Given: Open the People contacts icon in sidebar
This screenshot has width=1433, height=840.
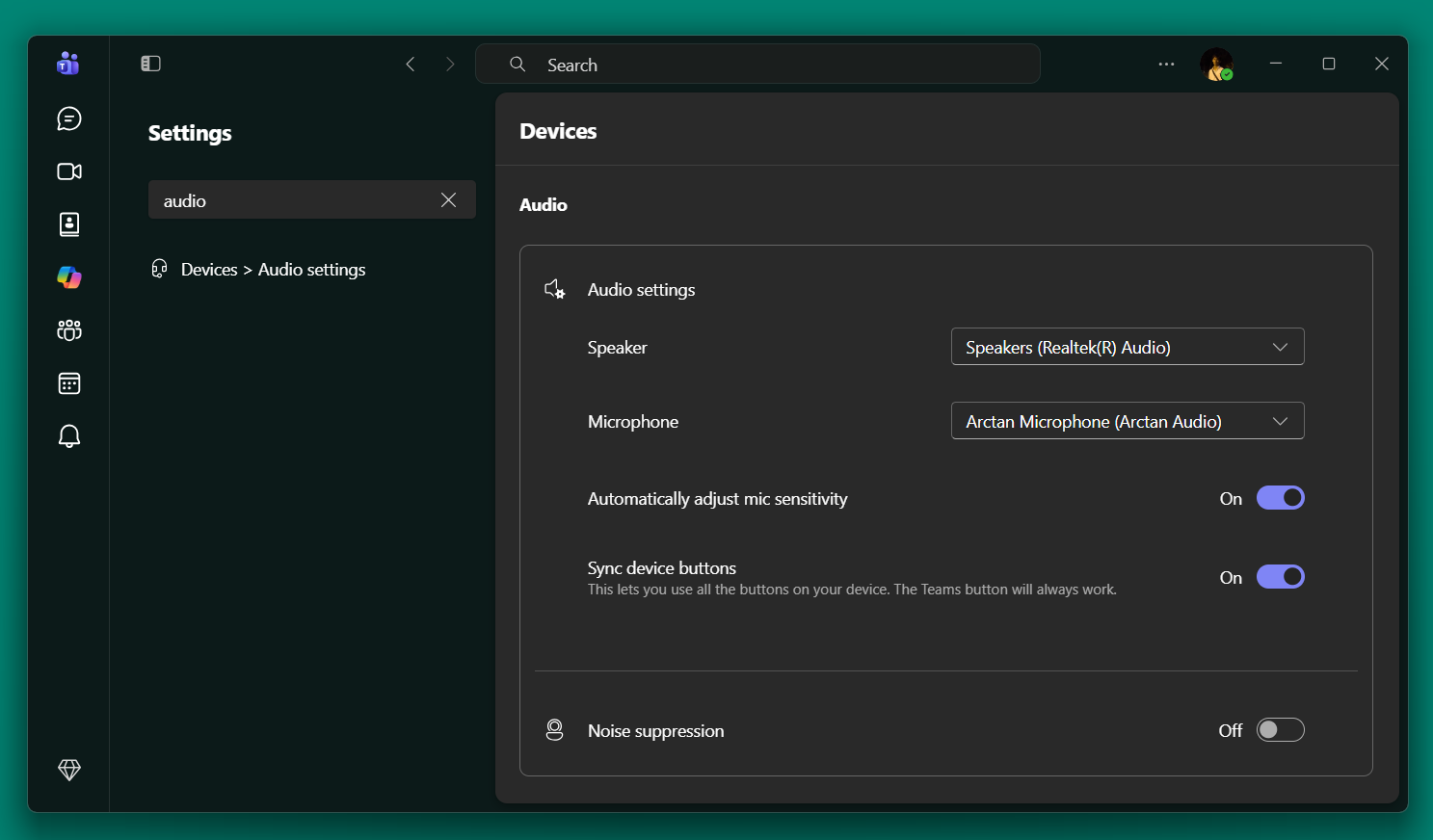Looking at the screenshot, I should pos(69,224).
